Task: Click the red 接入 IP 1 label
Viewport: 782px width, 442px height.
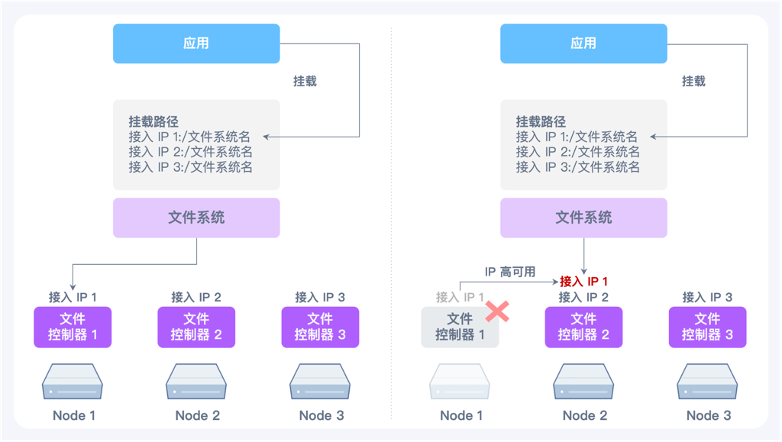Action: coord(584,282)
